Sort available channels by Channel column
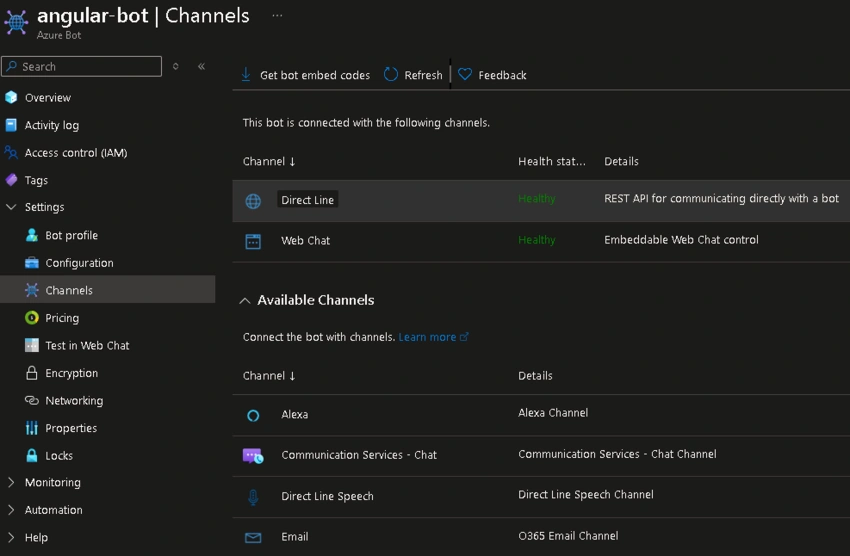850x556 pixels. [x=269, y=376]
